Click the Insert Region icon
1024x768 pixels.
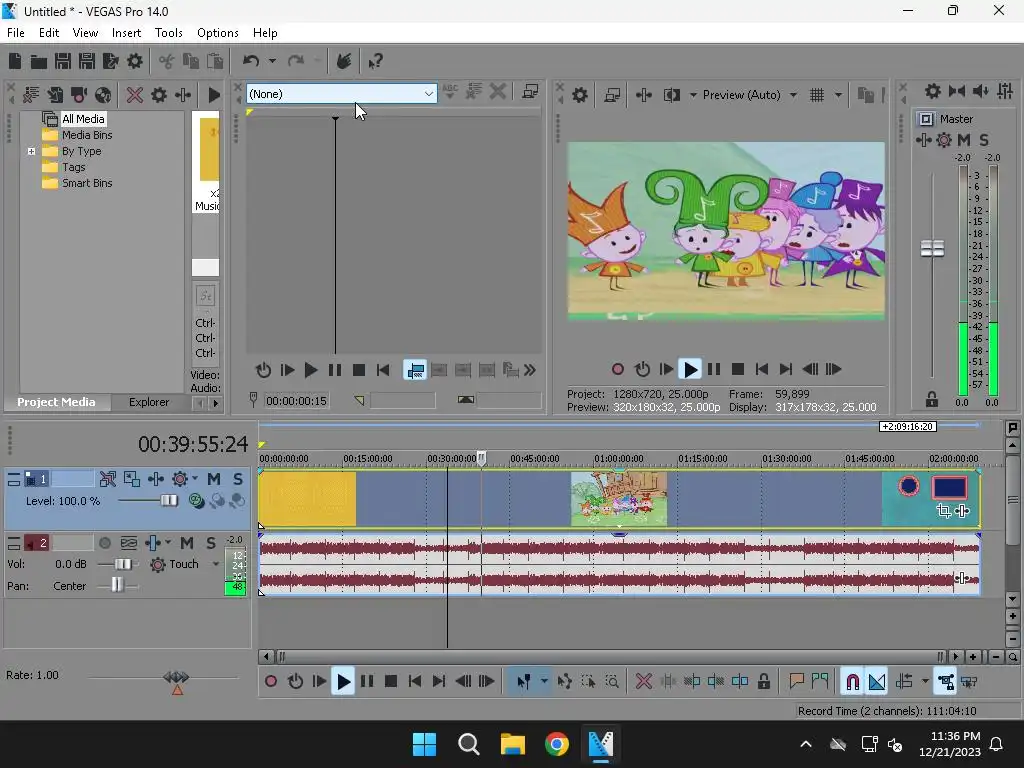coord(820,682)
